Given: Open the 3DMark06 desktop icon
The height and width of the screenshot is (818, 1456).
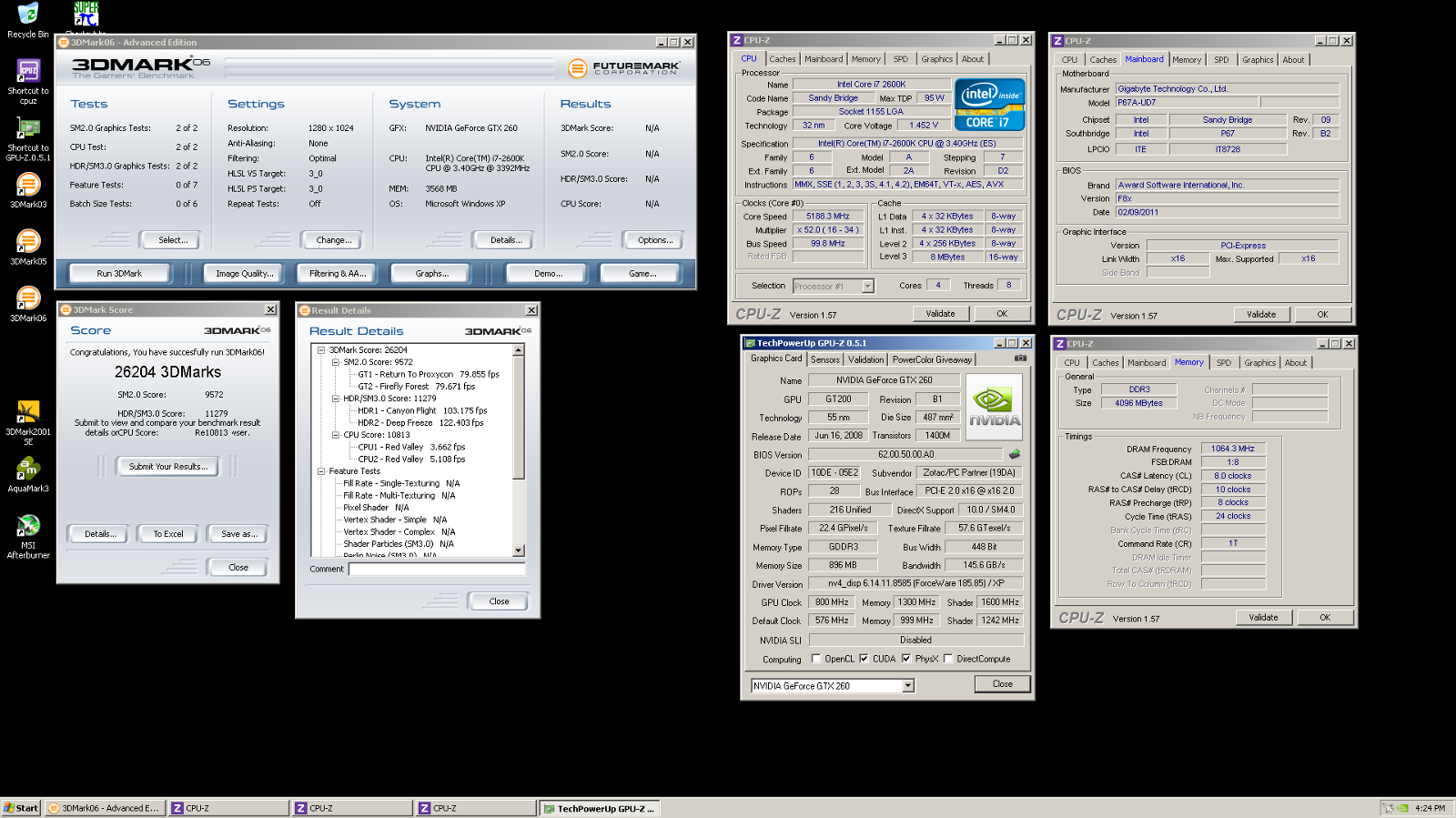Looking at the screenshot, I should tap(27, 305).
